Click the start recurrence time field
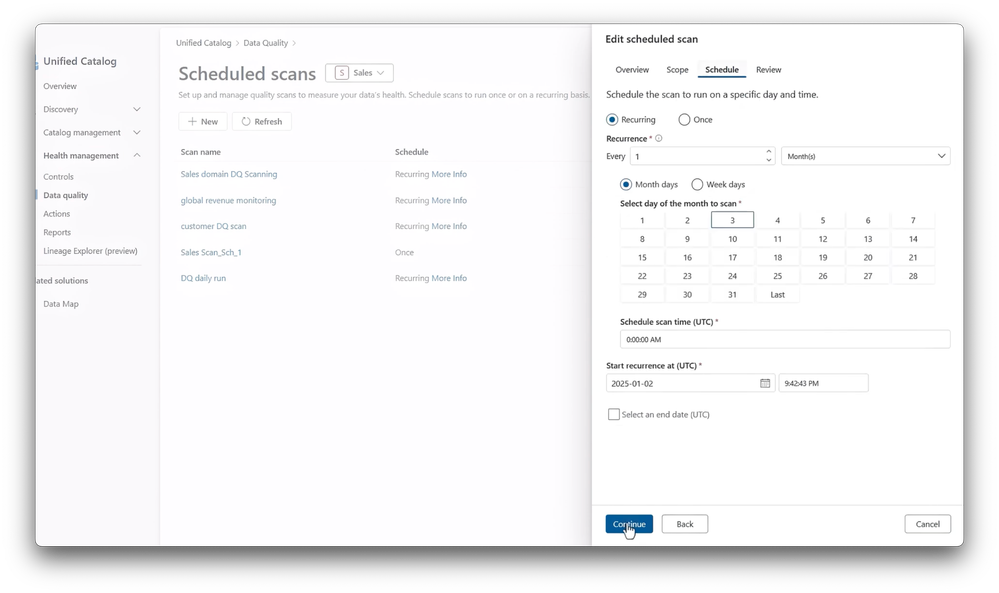This screenshot has height=593, width=999. pos(823,383)
